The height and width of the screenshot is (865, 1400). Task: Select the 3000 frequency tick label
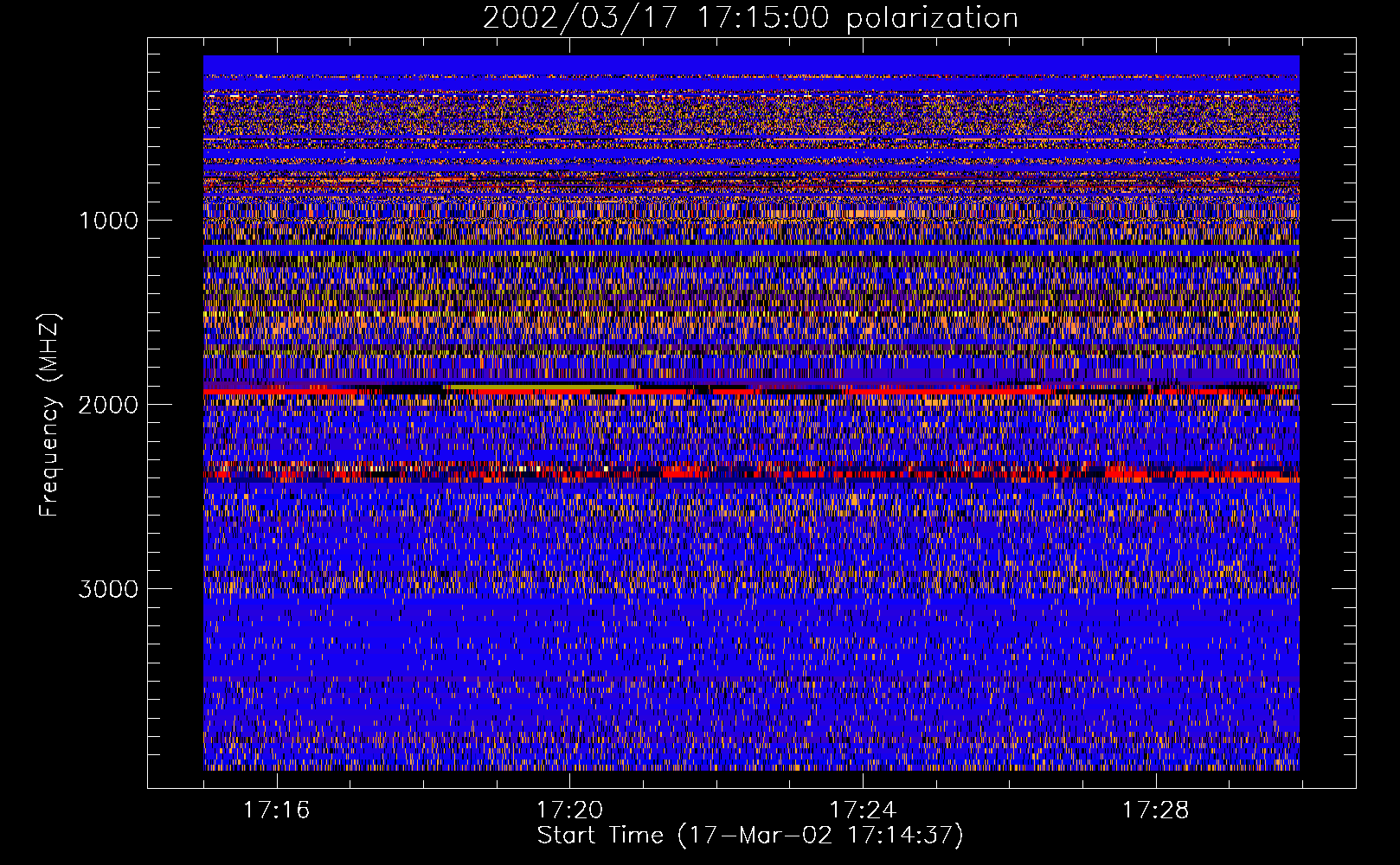pos(108,589)
